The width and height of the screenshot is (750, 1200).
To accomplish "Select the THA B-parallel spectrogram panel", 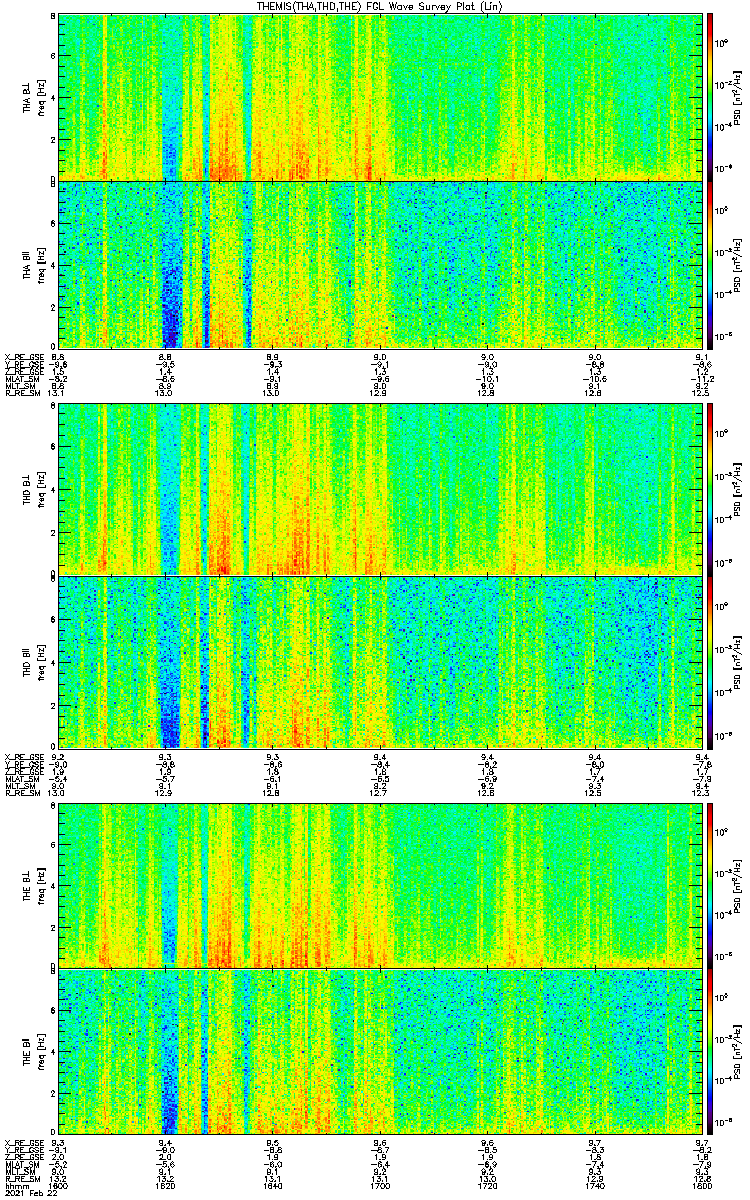I will point(379,264).
